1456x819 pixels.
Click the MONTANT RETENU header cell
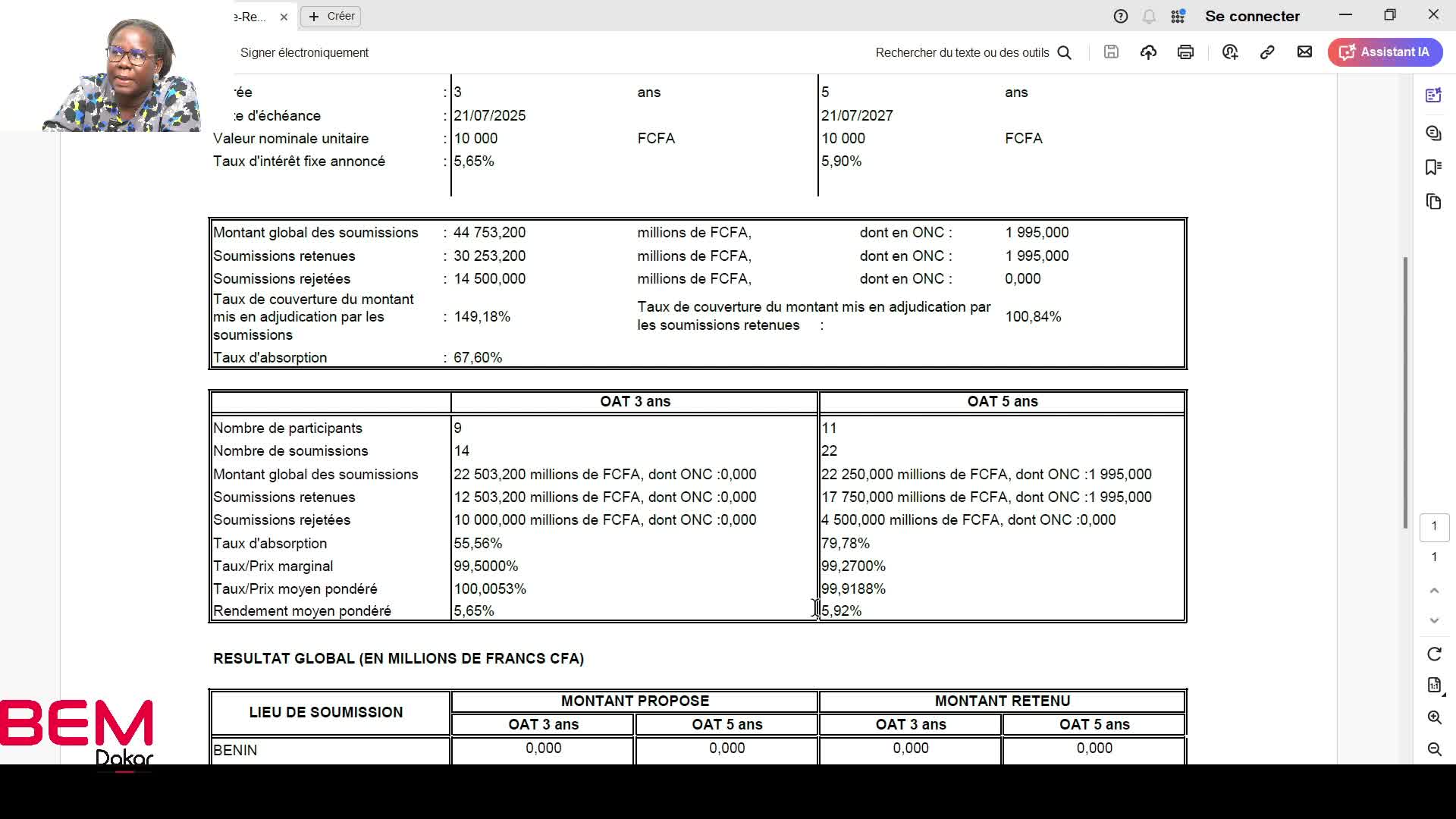[x=1003, y=701]
